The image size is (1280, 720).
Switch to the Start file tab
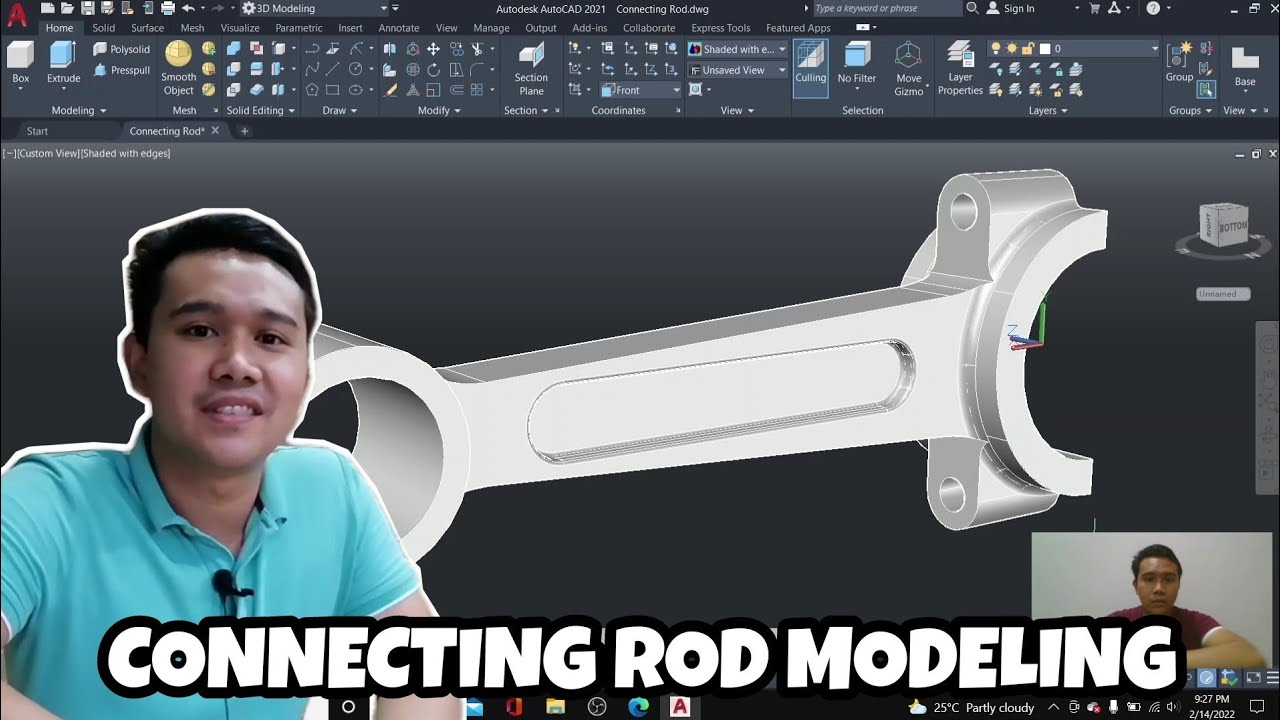37,131
